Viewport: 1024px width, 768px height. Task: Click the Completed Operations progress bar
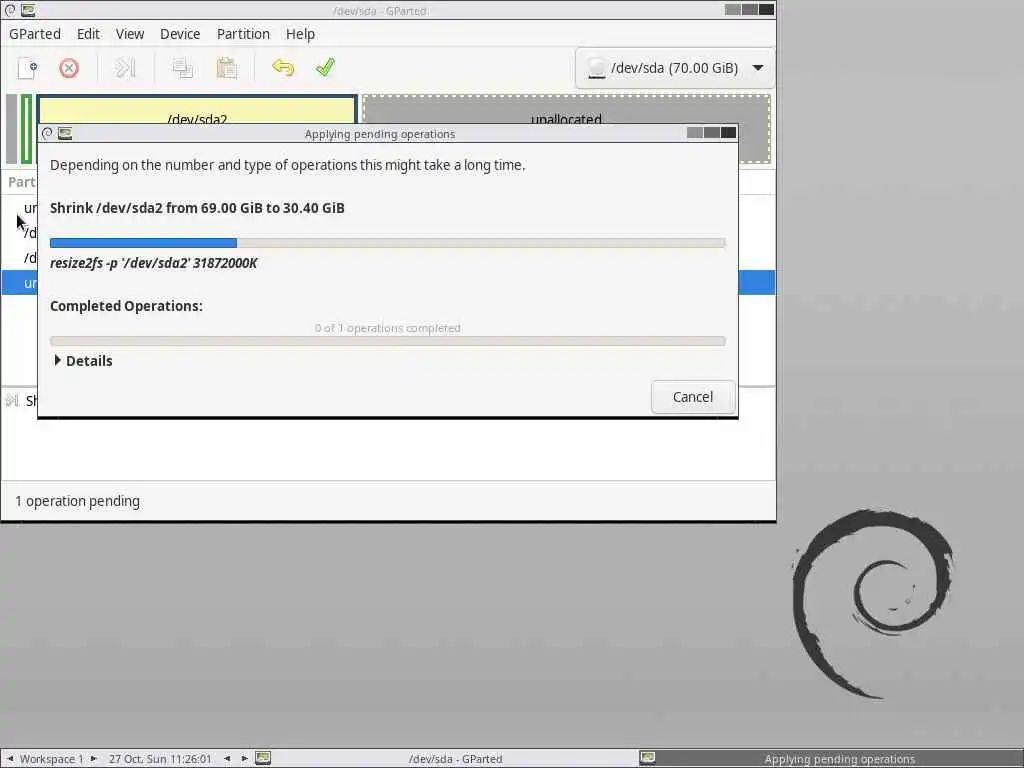[x=388, y=341]
